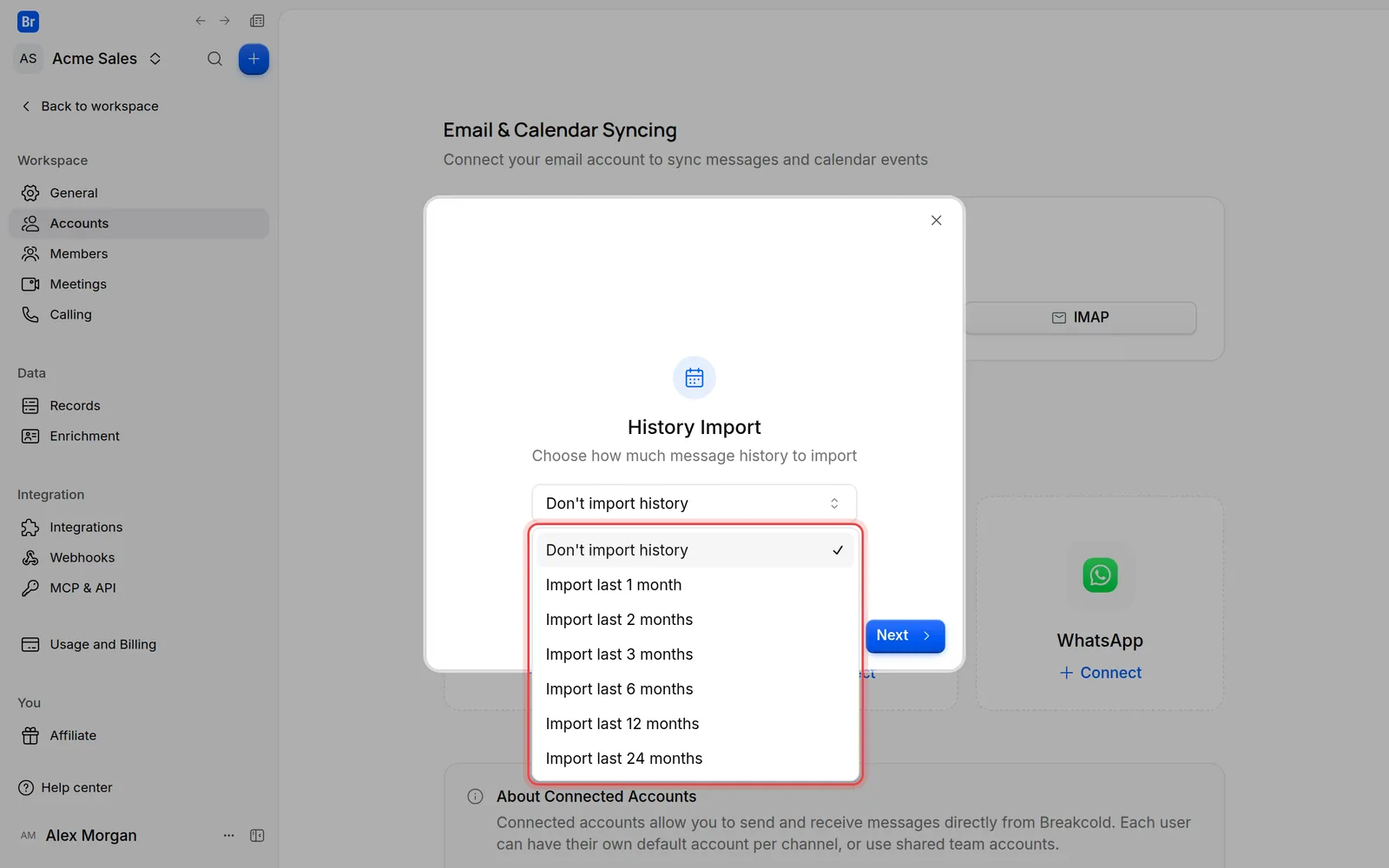Select Don't import history option

694,550
